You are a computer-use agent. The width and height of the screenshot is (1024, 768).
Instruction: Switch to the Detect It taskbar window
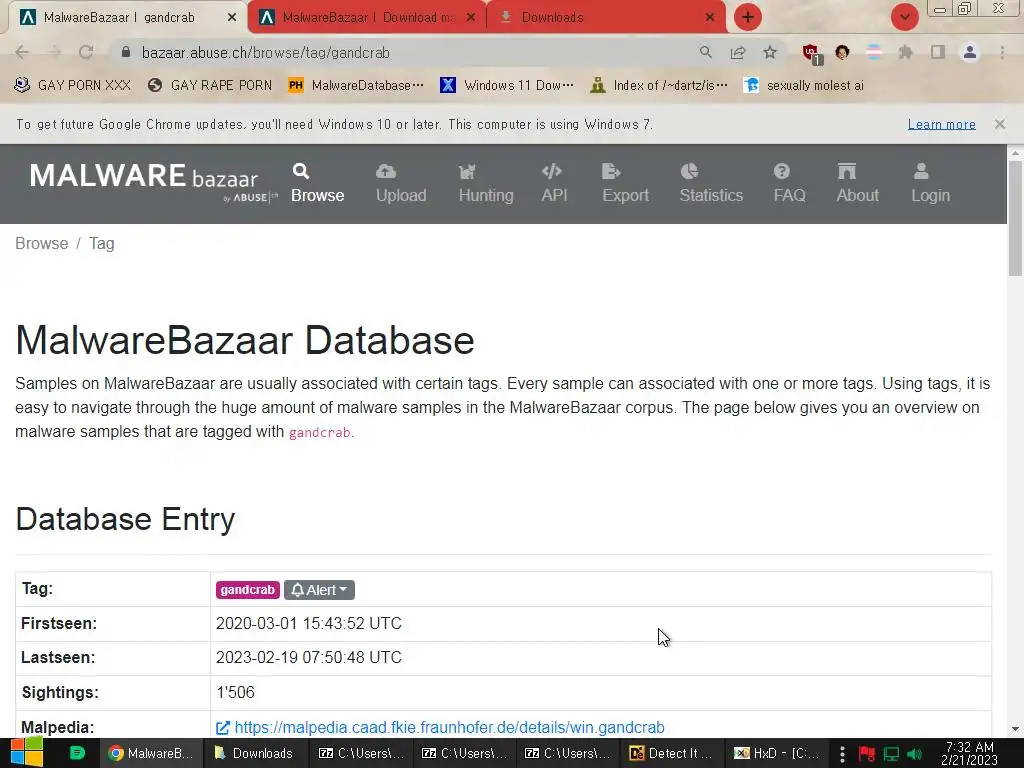point(671,754)
